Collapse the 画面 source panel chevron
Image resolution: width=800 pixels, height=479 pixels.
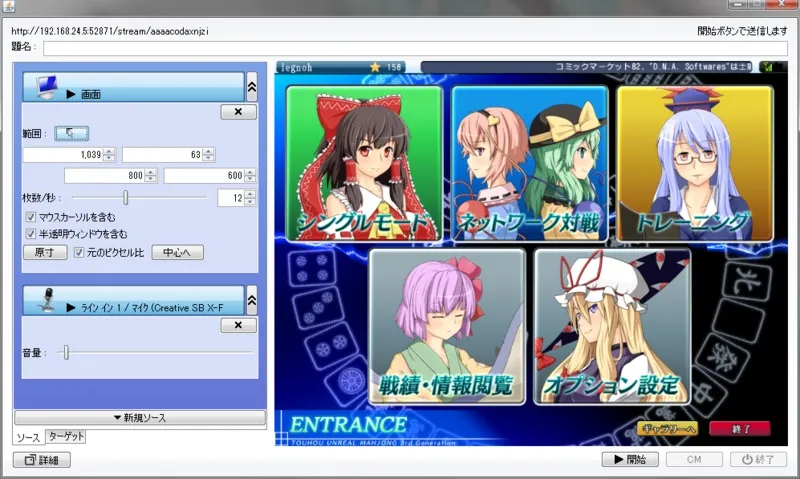click(252, 87)
